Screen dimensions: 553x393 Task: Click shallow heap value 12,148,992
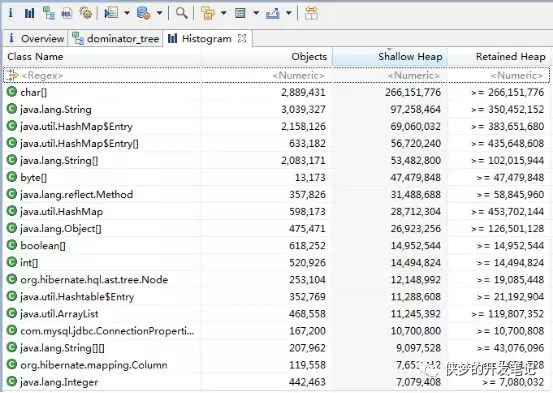coord(415,280)
